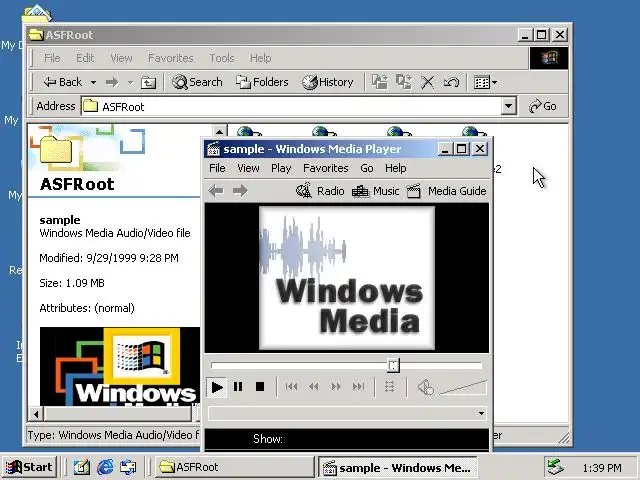Image resolution: width=640 pixels, height=480 pixels.
Task: Launch Internet Explorer from quick launch
Action: click(x=105, y=467)
